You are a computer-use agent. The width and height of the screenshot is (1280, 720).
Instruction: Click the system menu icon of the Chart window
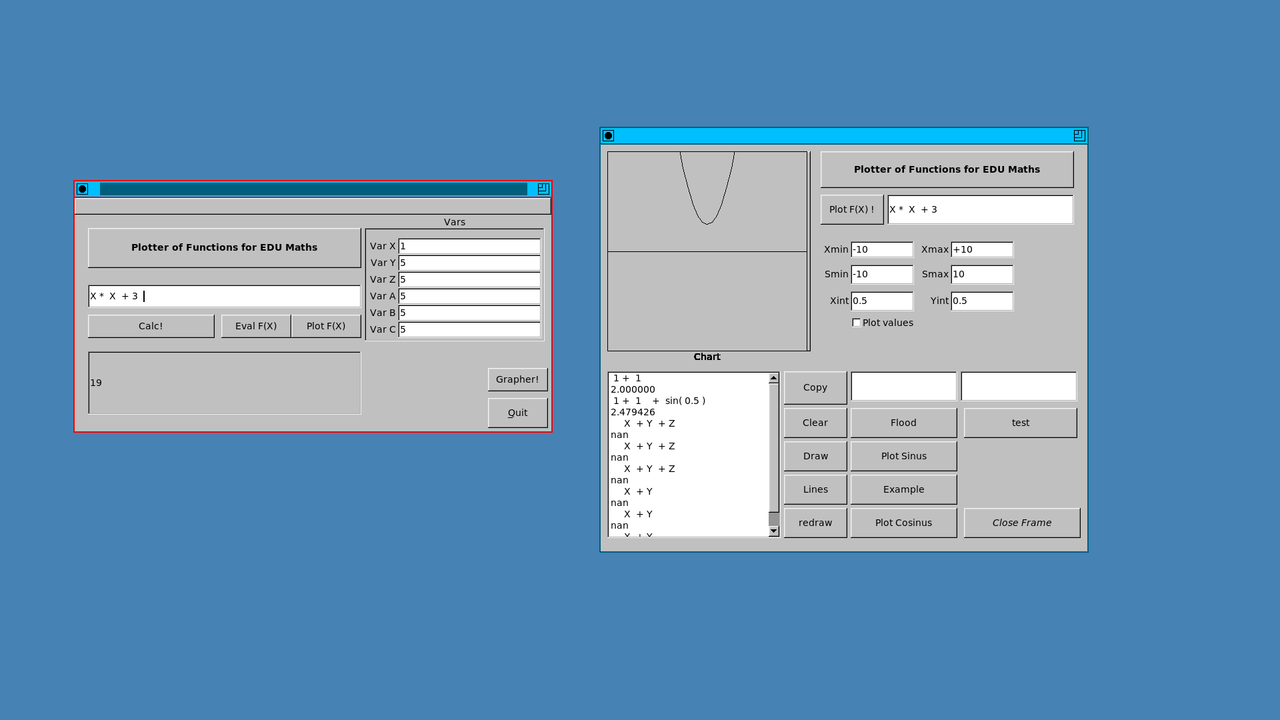tap(608, 135)
